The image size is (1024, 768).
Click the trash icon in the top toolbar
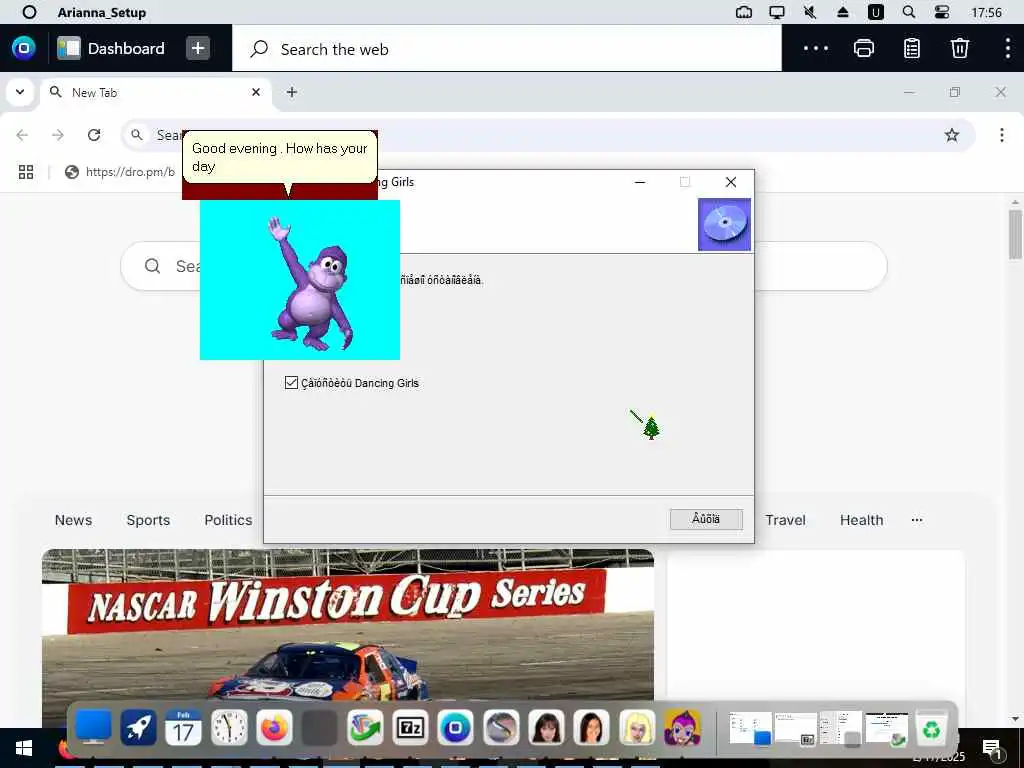(x=959, y=48)
